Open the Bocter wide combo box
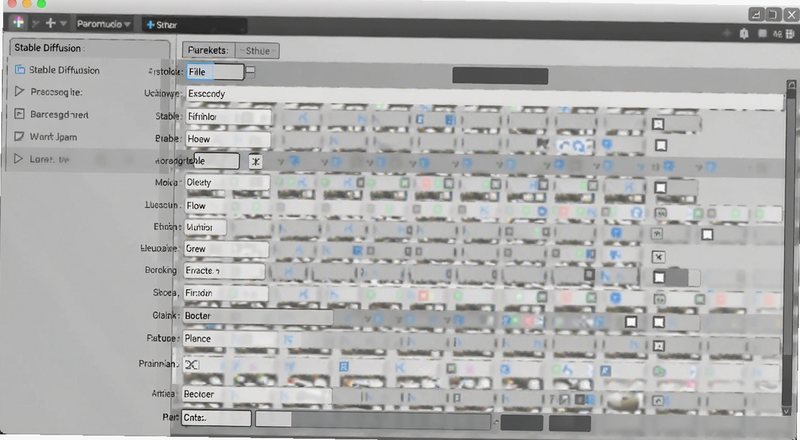This screenshot has width=800, height=440. pyautogui.click(x=258, y=316)
